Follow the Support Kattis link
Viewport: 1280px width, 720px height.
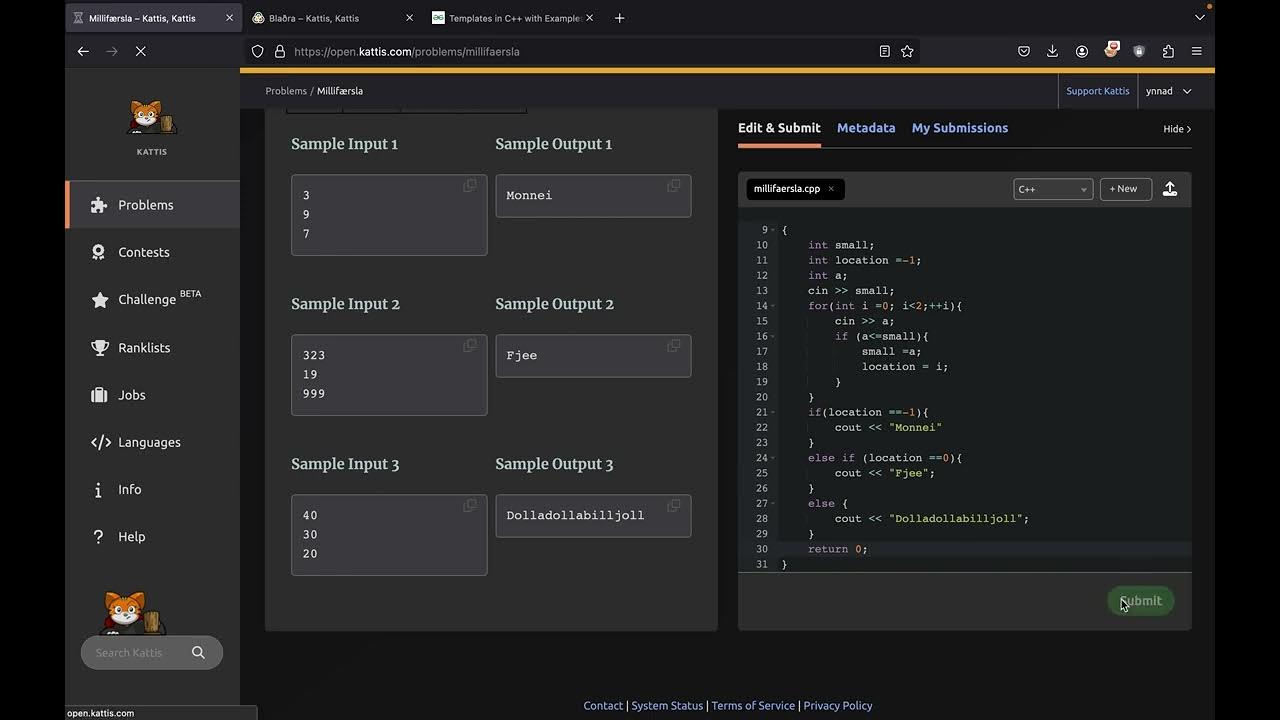tap(1097, 91)
